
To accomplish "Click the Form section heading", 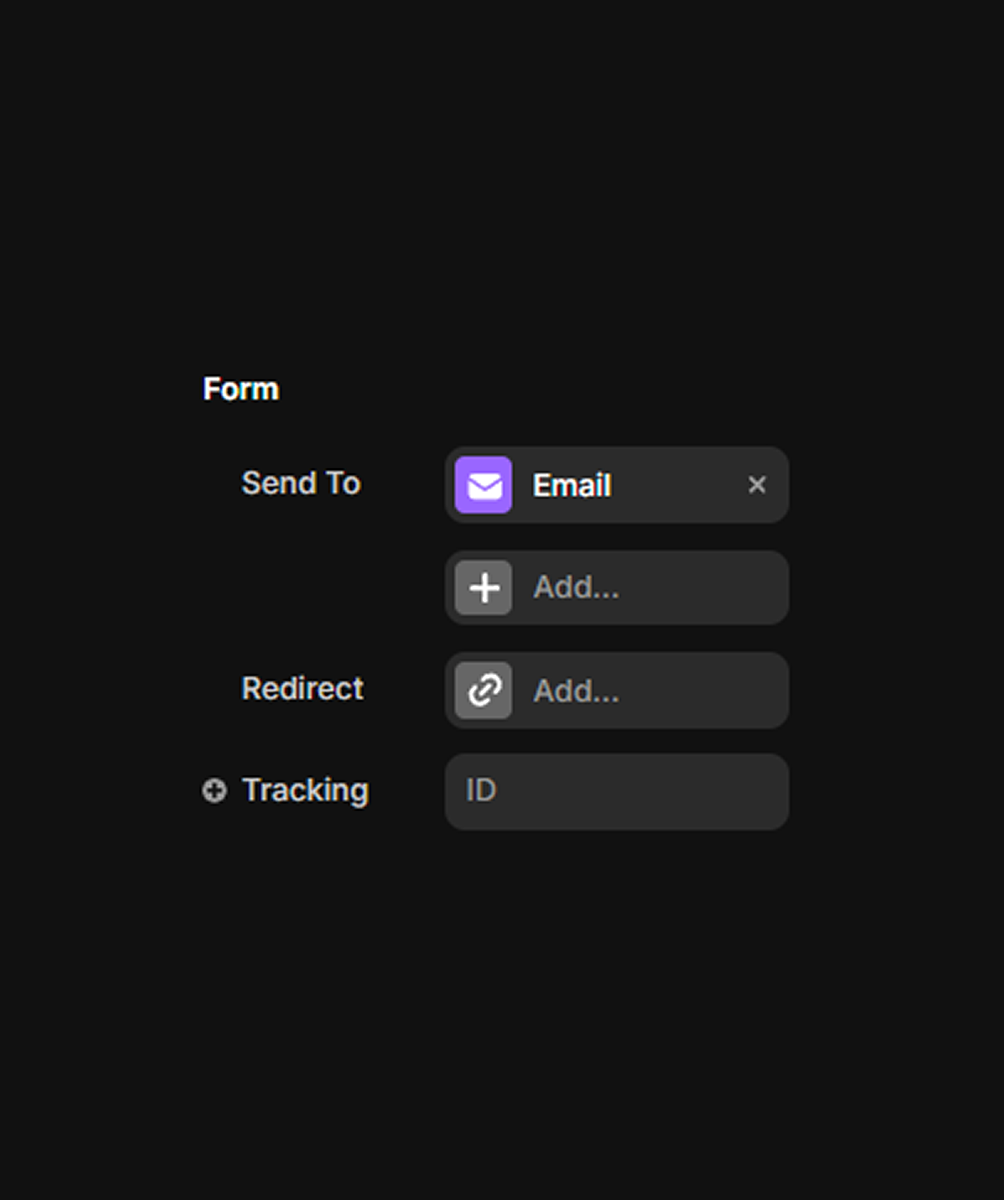I will pyautogui.click(x=241, y=389).
